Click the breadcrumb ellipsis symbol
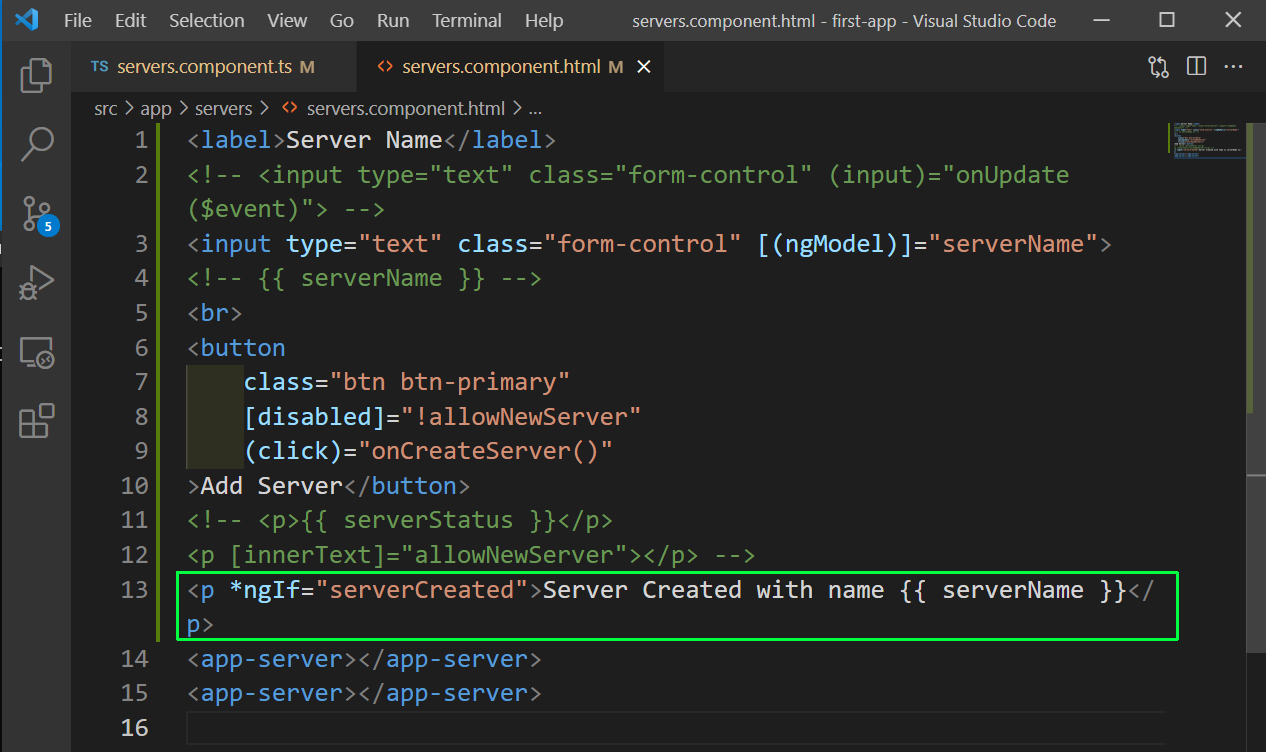 (x=534, y=108)
